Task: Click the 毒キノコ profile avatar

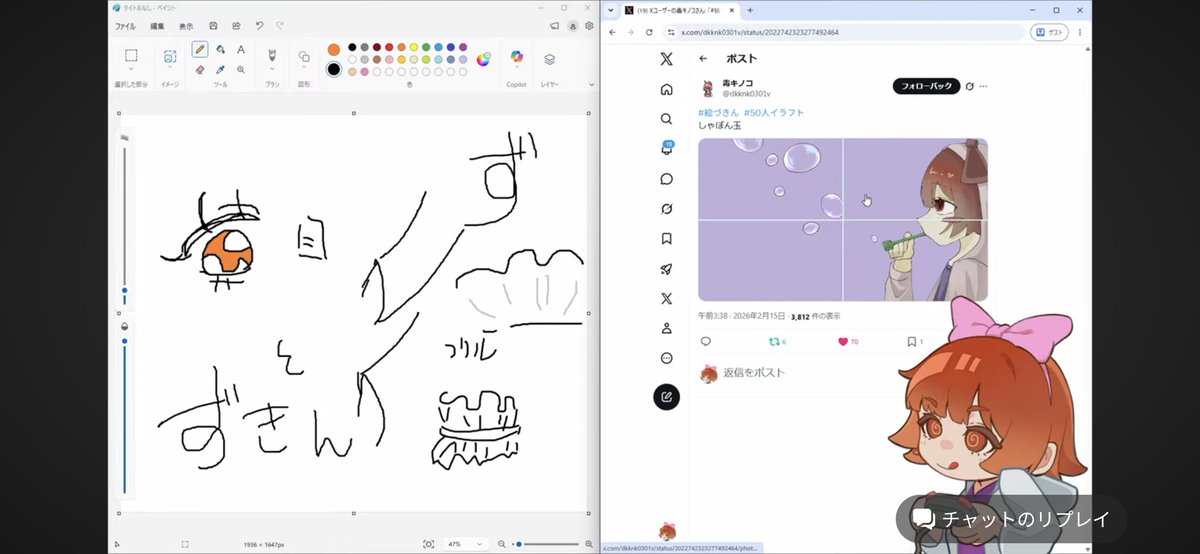Action: pyautogui.click(x=708, y=87)
